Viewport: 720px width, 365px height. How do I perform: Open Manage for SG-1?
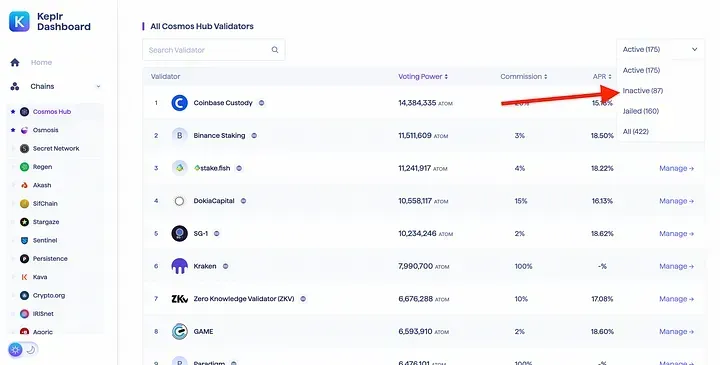676,233
